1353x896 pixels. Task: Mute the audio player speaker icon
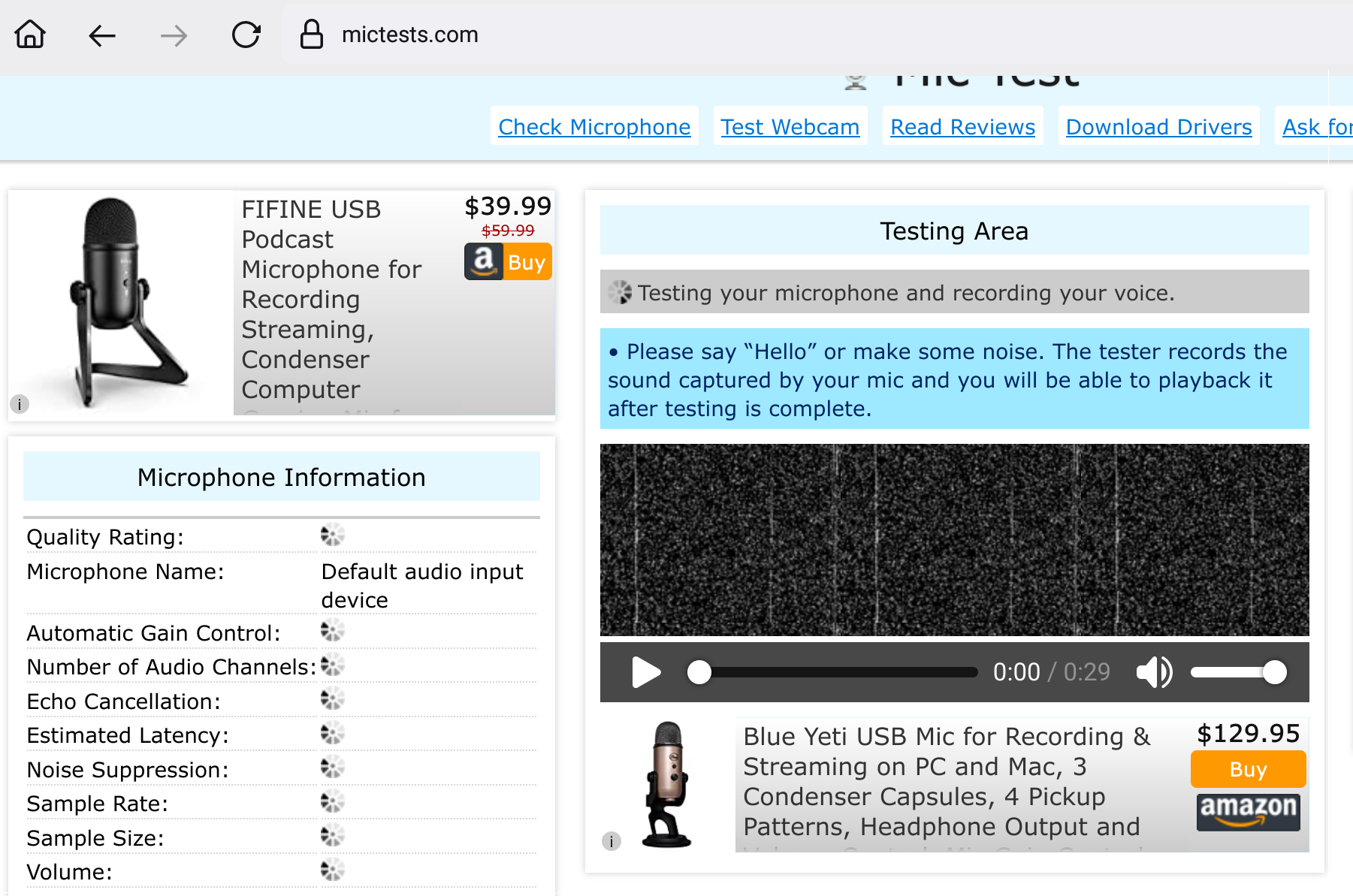pos(1155,671)
